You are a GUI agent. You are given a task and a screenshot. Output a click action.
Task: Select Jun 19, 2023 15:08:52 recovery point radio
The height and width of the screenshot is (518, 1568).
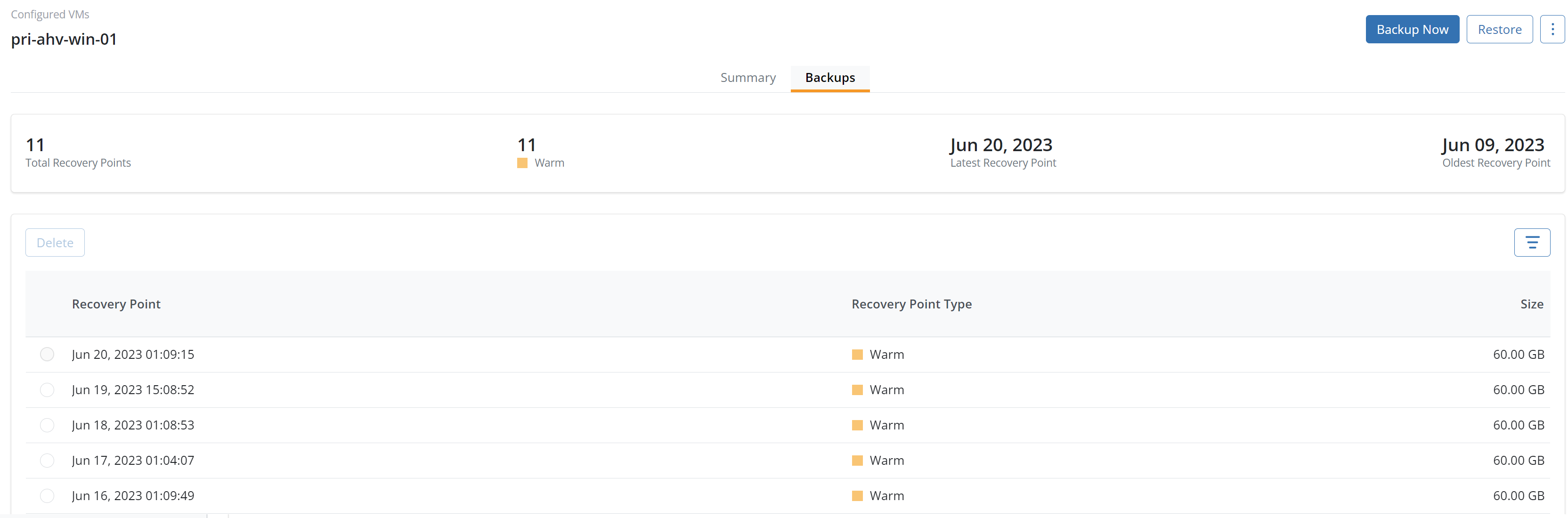click(x=47, y=389)
